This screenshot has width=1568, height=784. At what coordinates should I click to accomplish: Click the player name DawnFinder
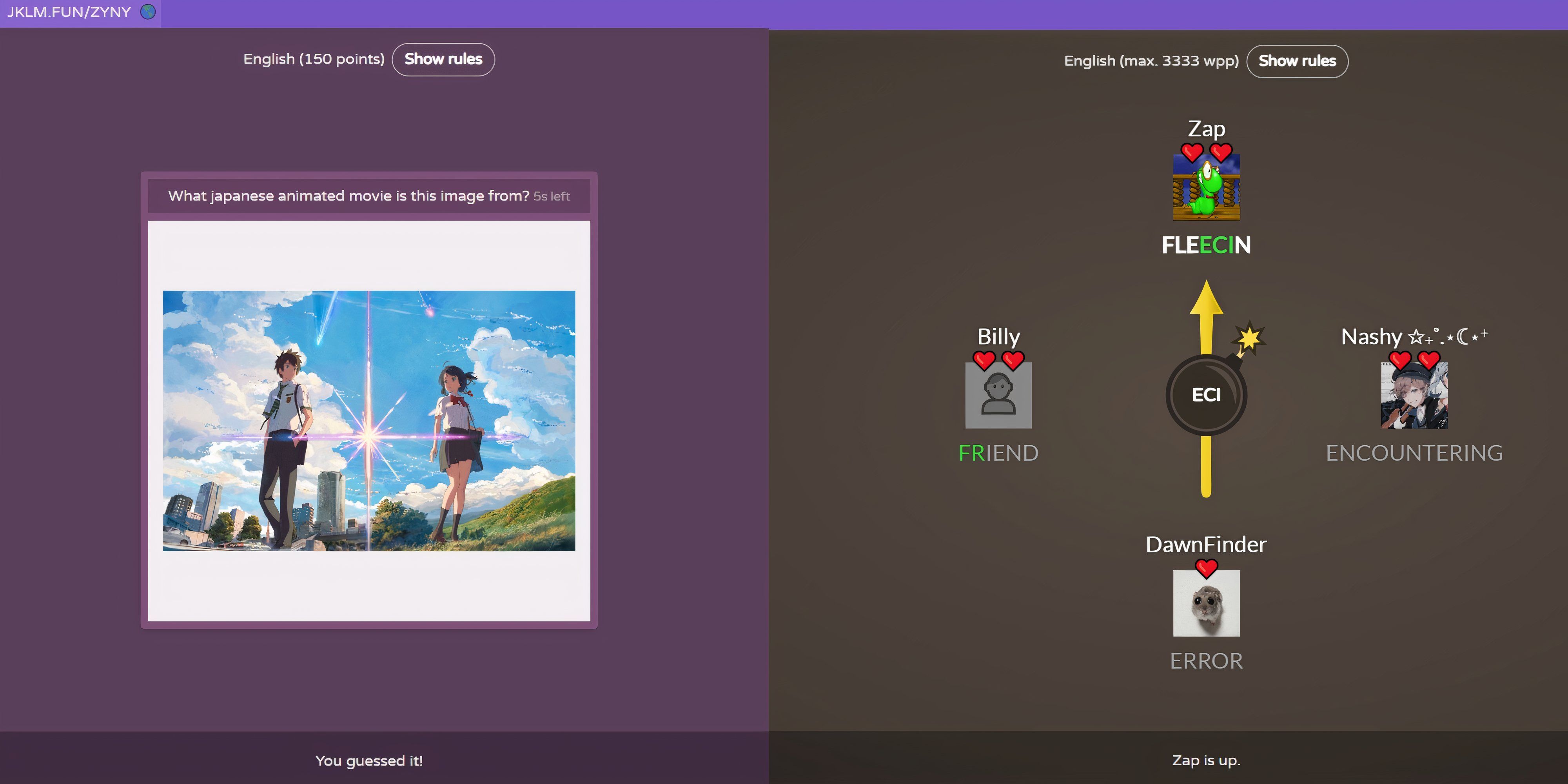click(x=1207, y=544)
